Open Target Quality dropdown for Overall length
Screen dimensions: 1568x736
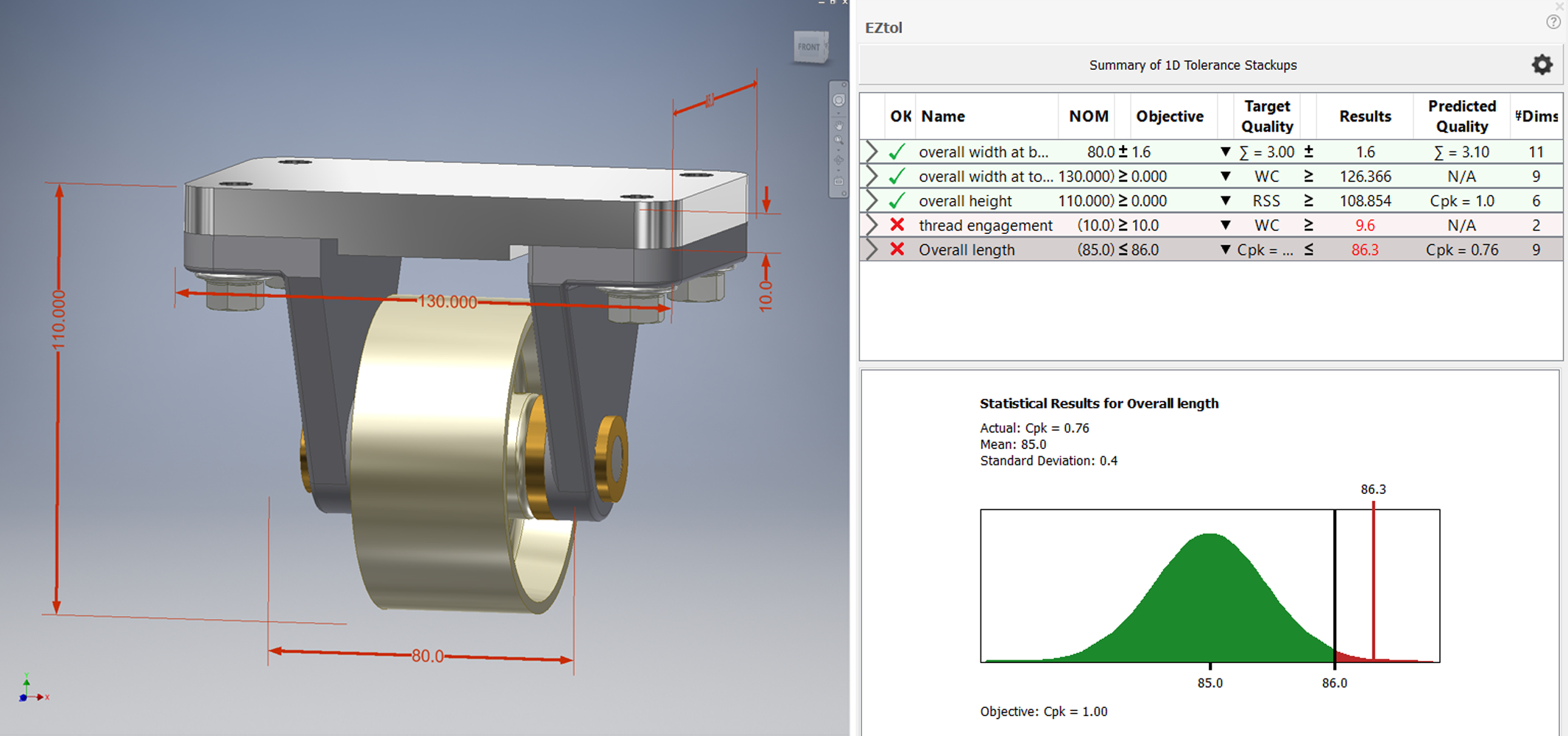[x=1226, y=250]
